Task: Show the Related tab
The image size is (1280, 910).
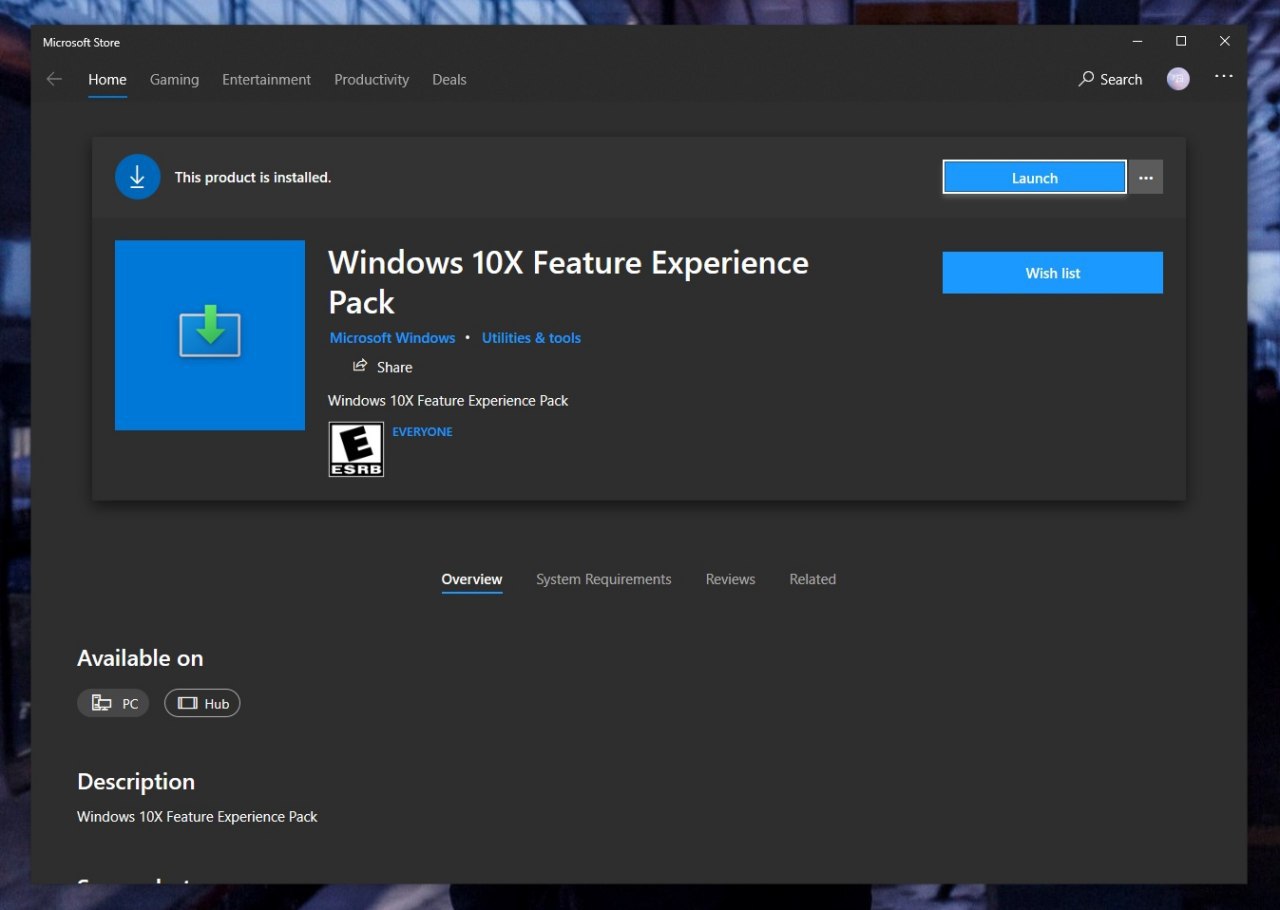Action: click(x=812, y=579)
